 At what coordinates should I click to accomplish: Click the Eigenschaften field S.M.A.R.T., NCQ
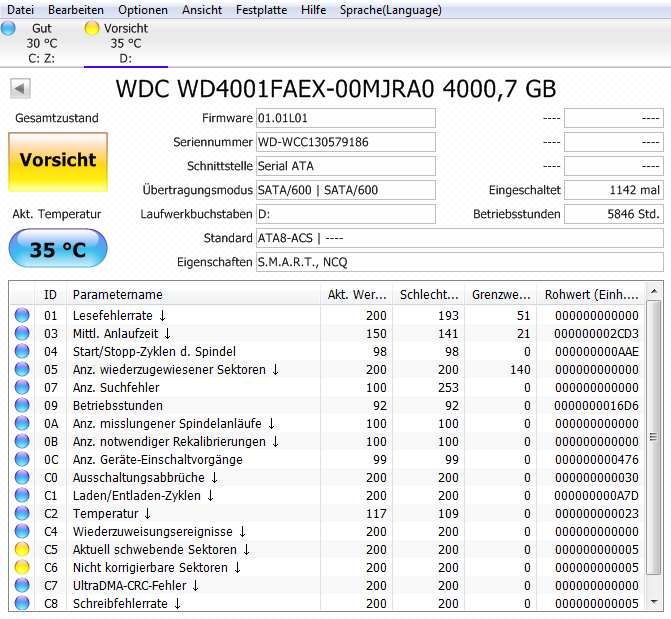pos(460,262)
